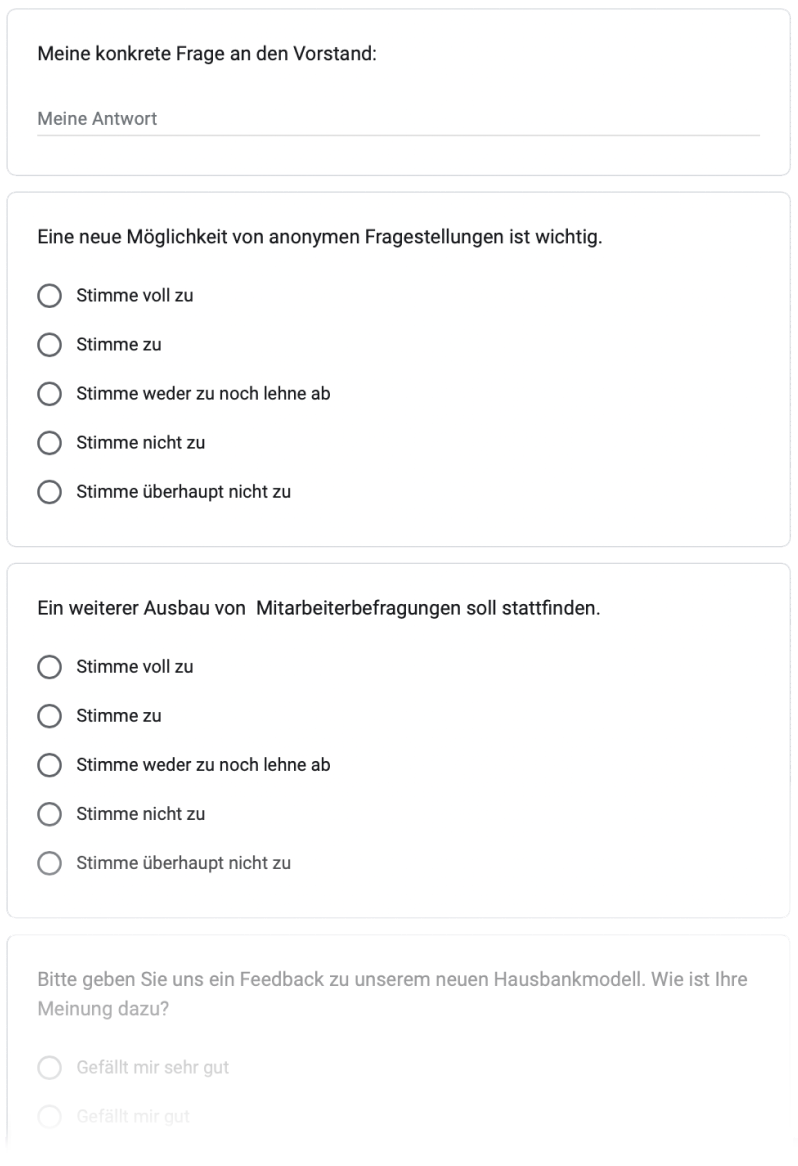Click the anonyme Fragestellungen question title

(x=319, y=238)
